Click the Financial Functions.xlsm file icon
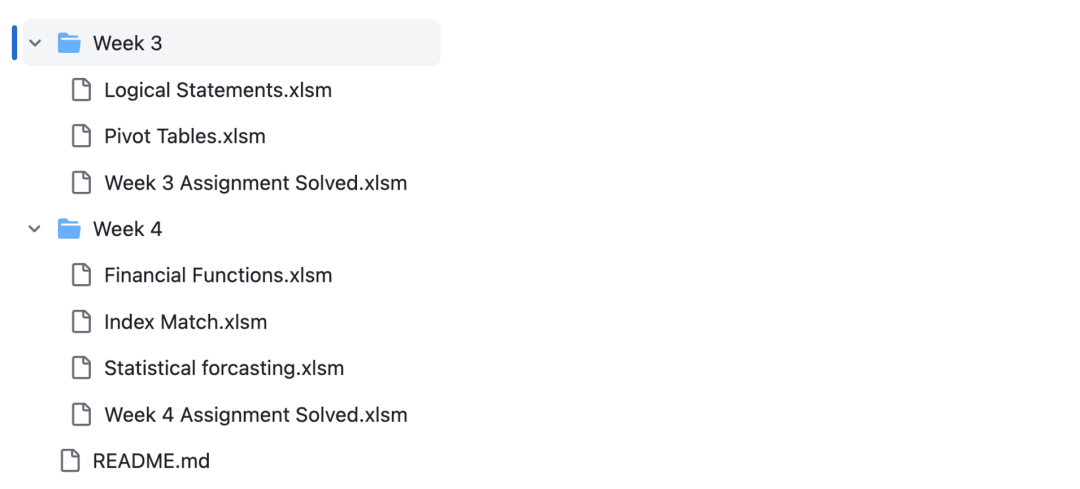Image resolution: width=1080 pixels, height=489 pixels. 81,275
